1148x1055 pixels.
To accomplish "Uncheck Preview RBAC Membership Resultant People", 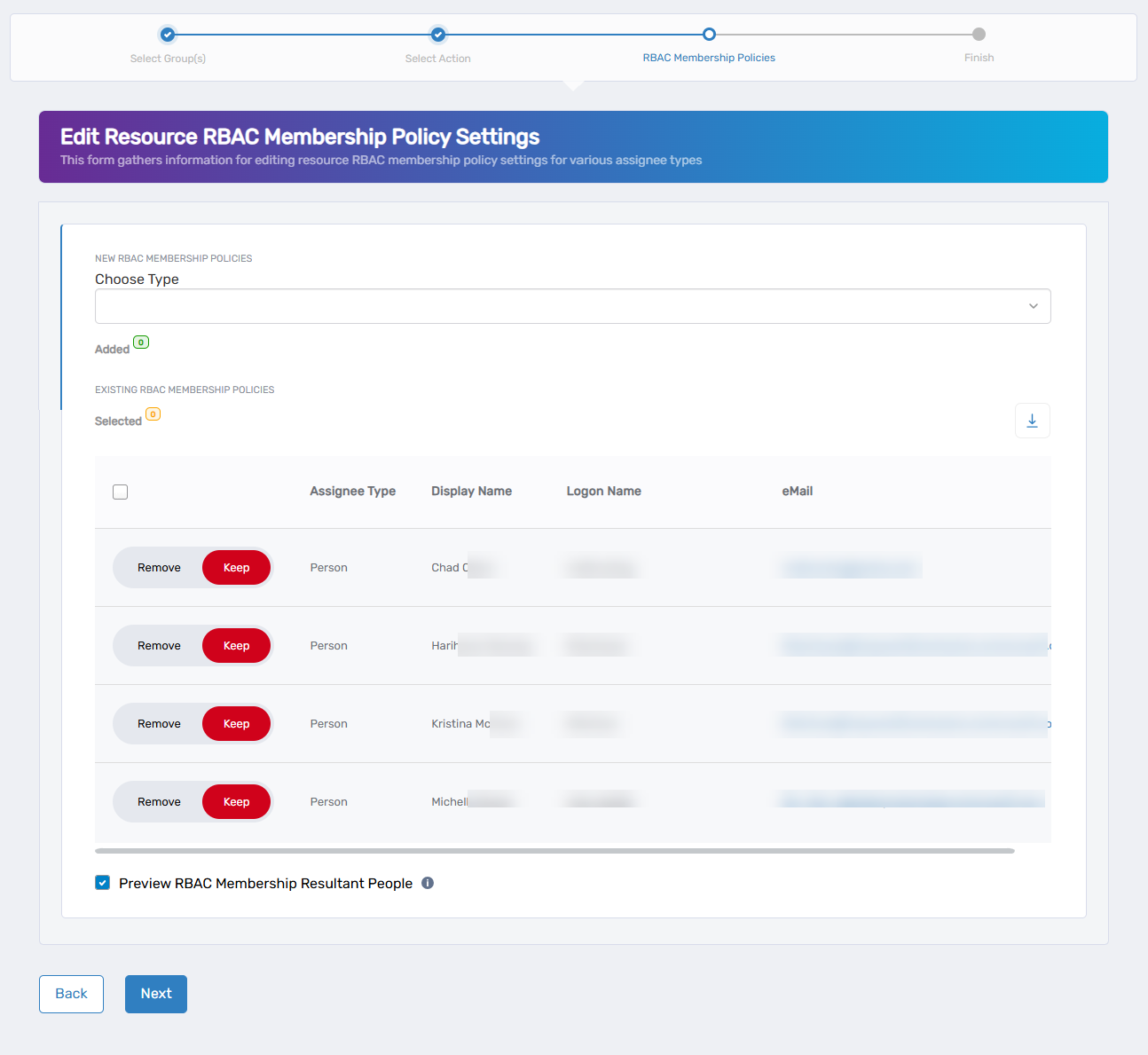I will (x=102, y=882).
